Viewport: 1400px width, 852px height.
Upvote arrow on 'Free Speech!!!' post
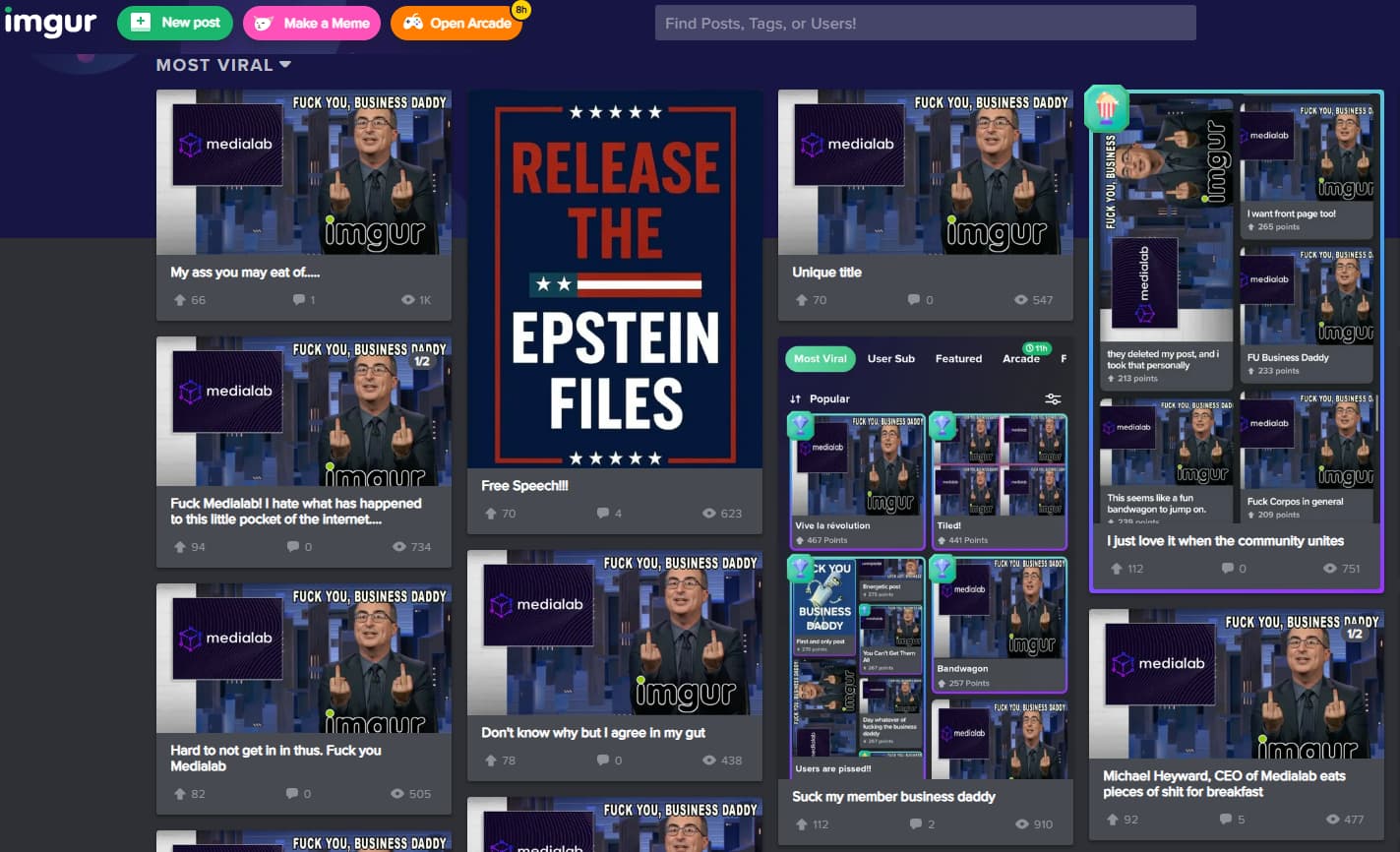pyautogui.click(x=491, y=514)
